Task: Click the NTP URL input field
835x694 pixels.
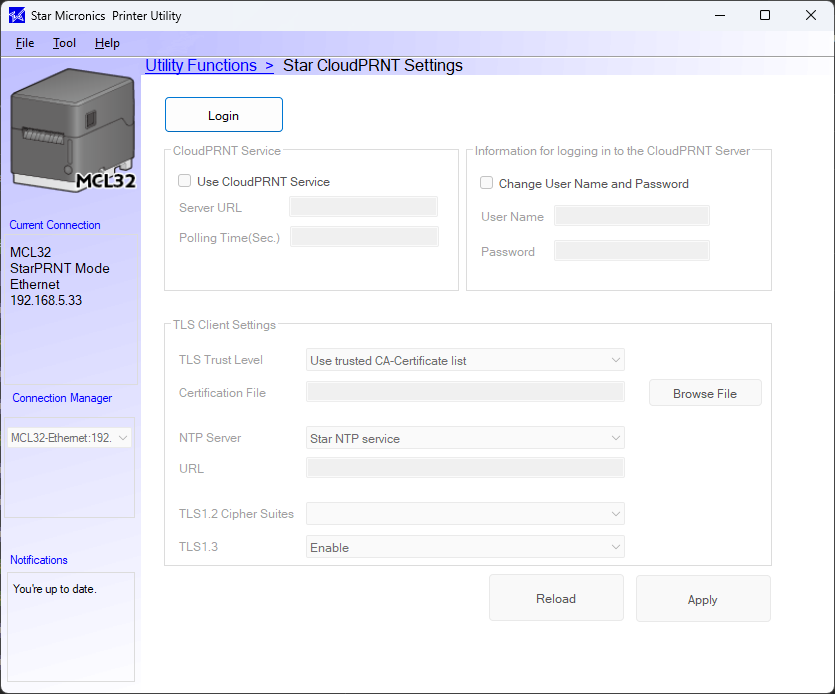Action: click(465, 468)
